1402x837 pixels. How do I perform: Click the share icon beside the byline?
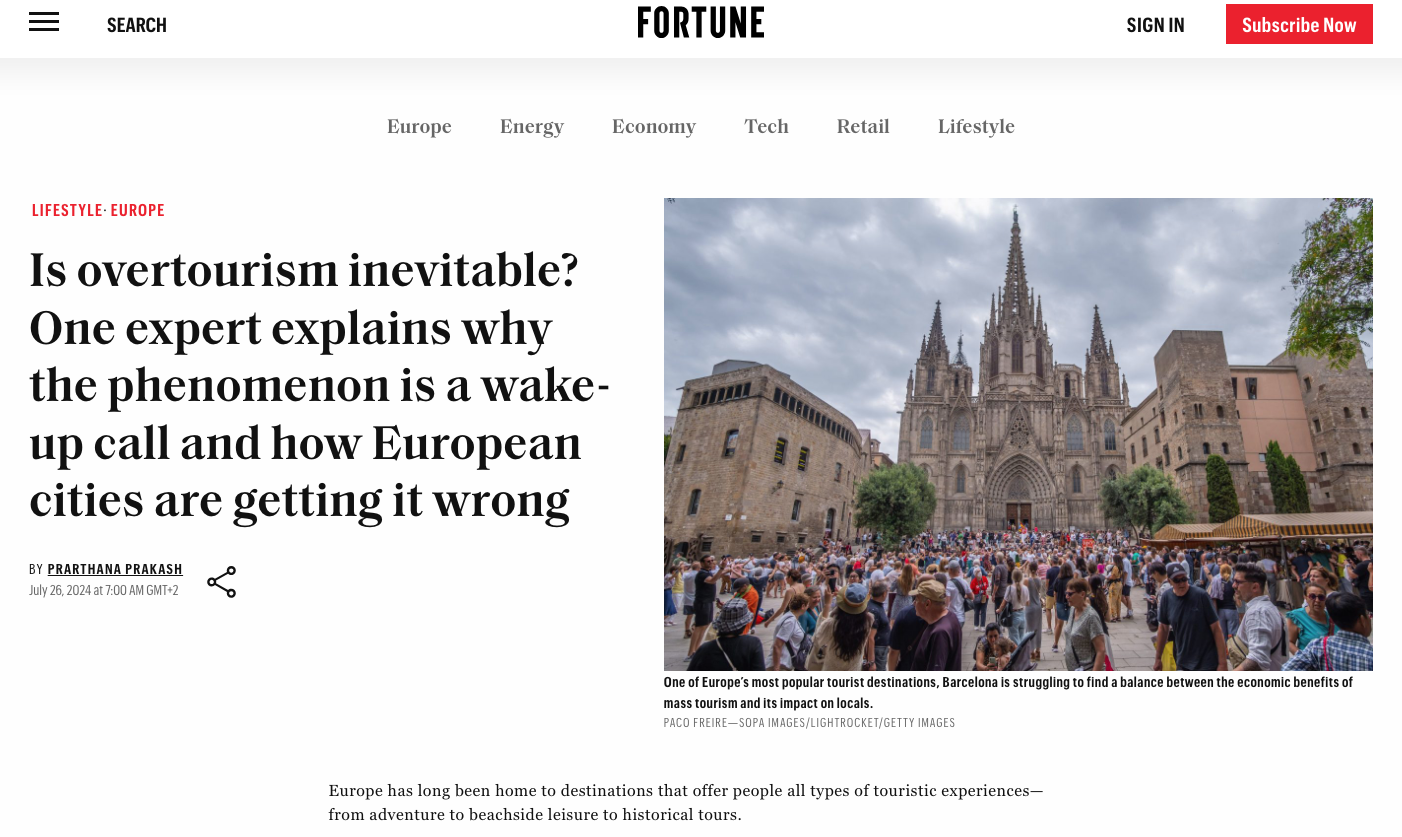[x=222, y=582]
